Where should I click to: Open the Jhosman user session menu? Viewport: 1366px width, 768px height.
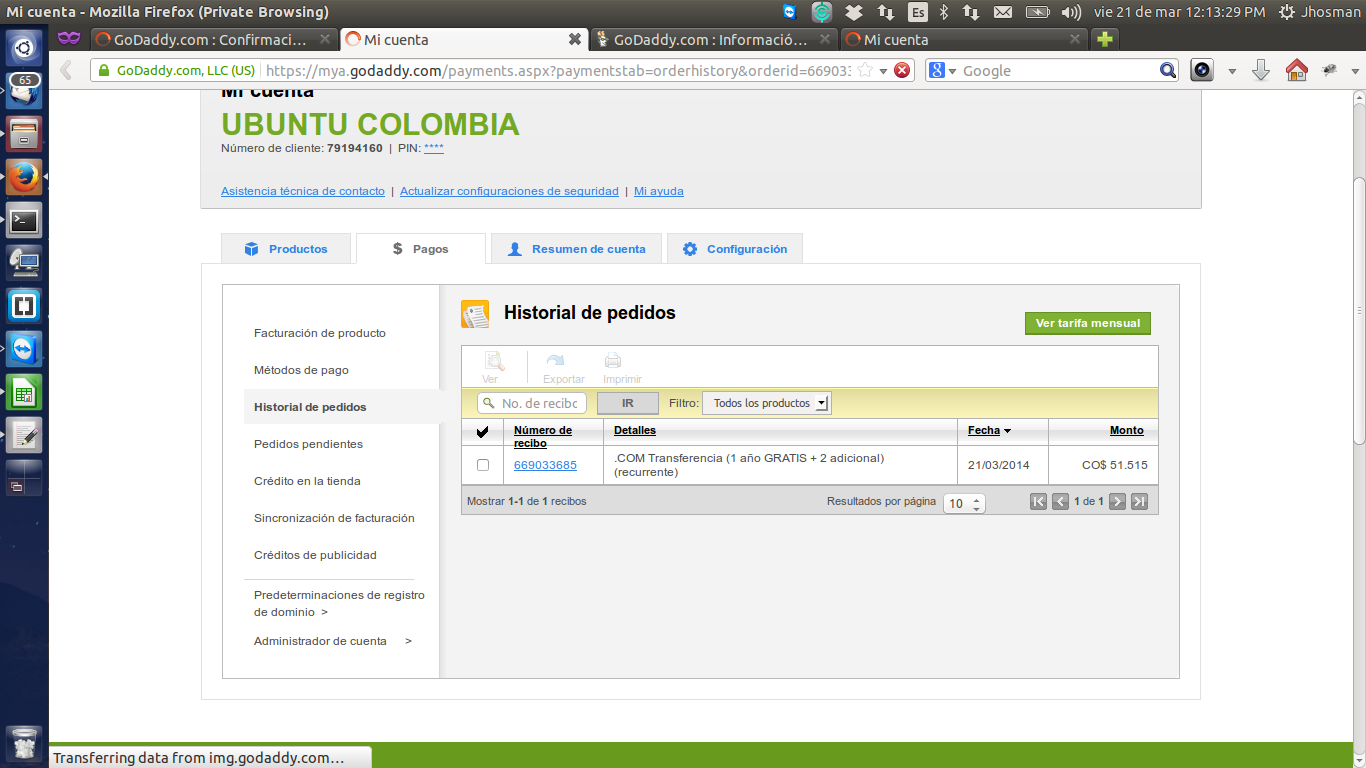[x=1320, y=12]
